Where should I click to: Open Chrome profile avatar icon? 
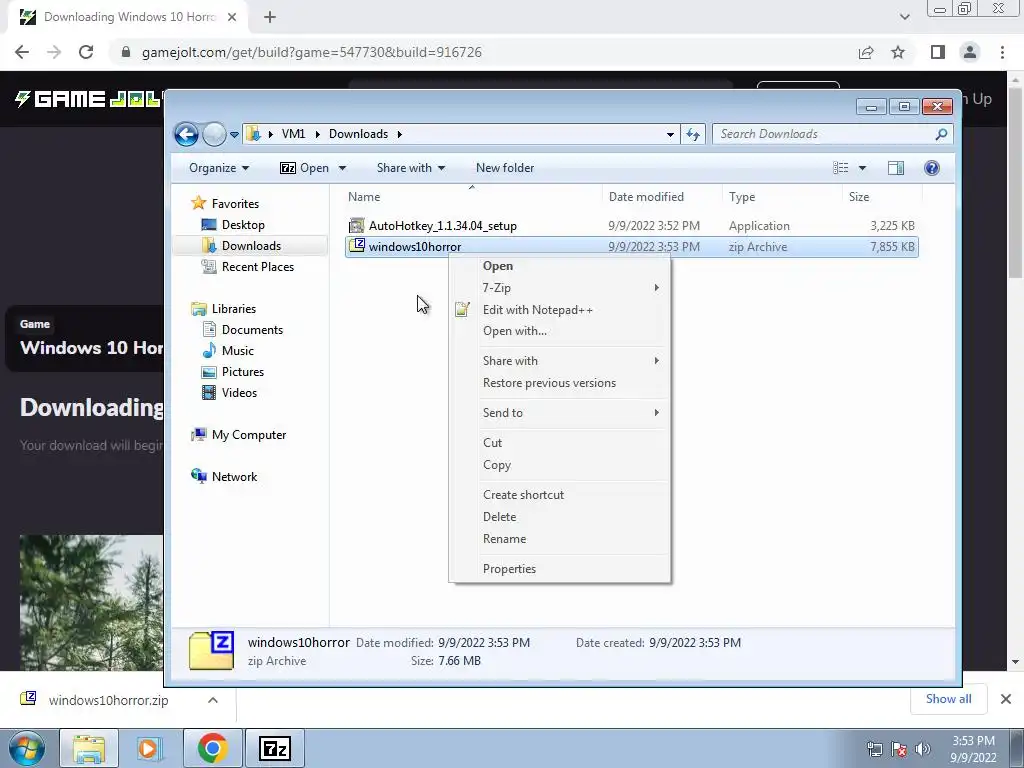[970, 52]
